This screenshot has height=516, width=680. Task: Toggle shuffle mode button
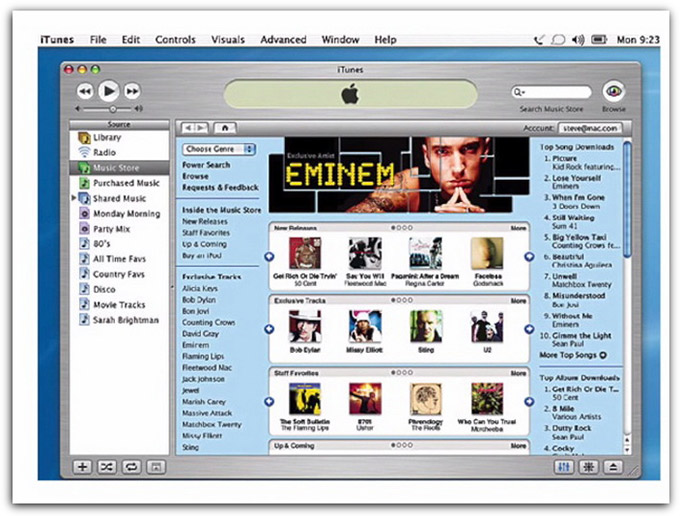(107, 467)
